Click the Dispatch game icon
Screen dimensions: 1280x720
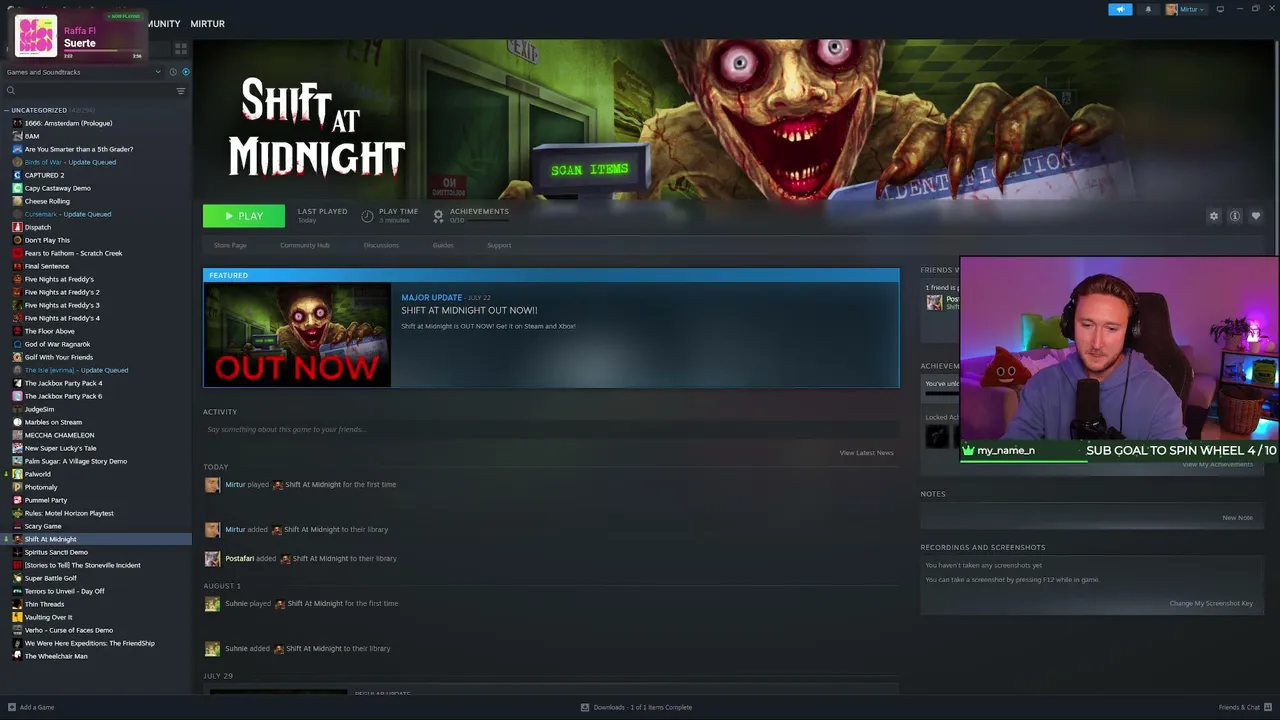[x=17, y=227]
